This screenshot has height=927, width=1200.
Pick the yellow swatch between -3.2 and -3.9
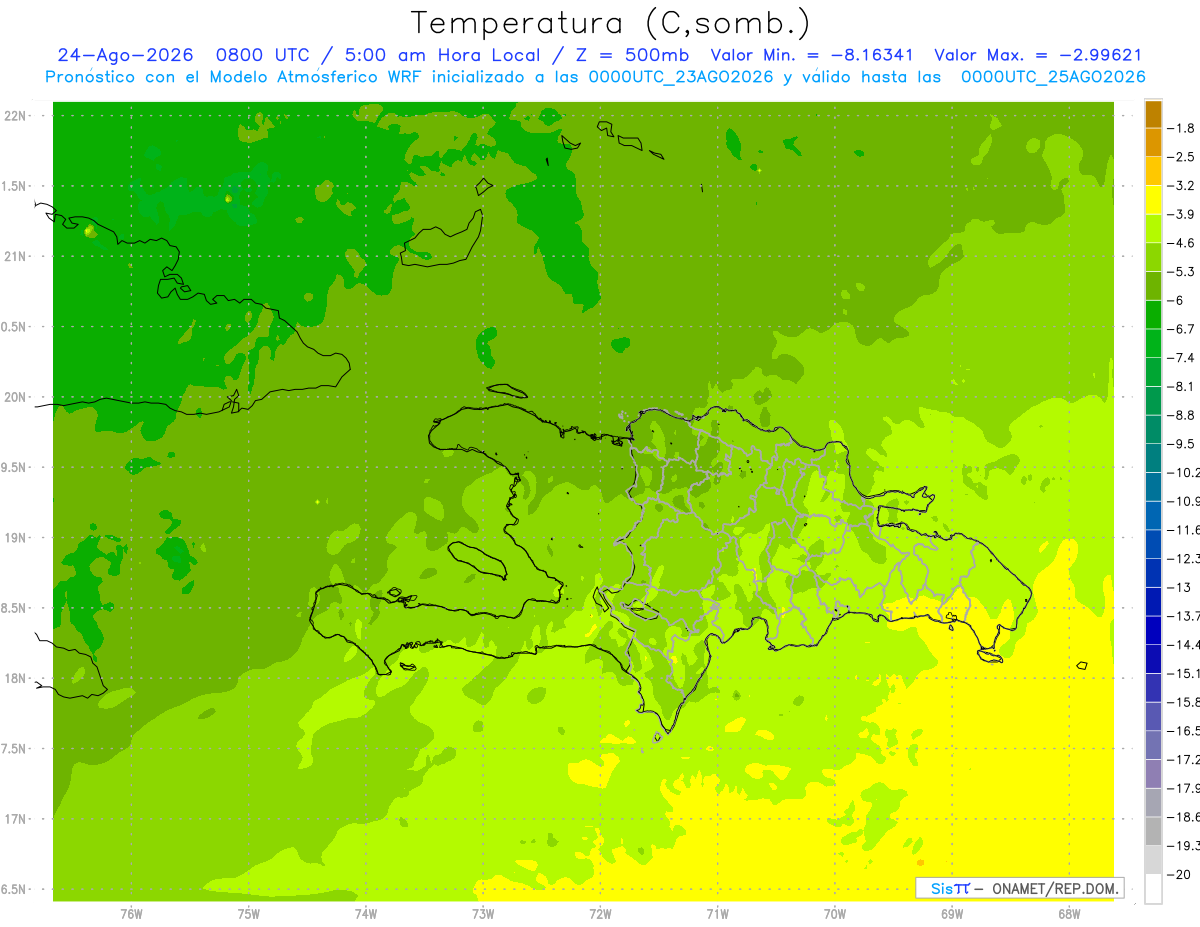pos(1153,199)
